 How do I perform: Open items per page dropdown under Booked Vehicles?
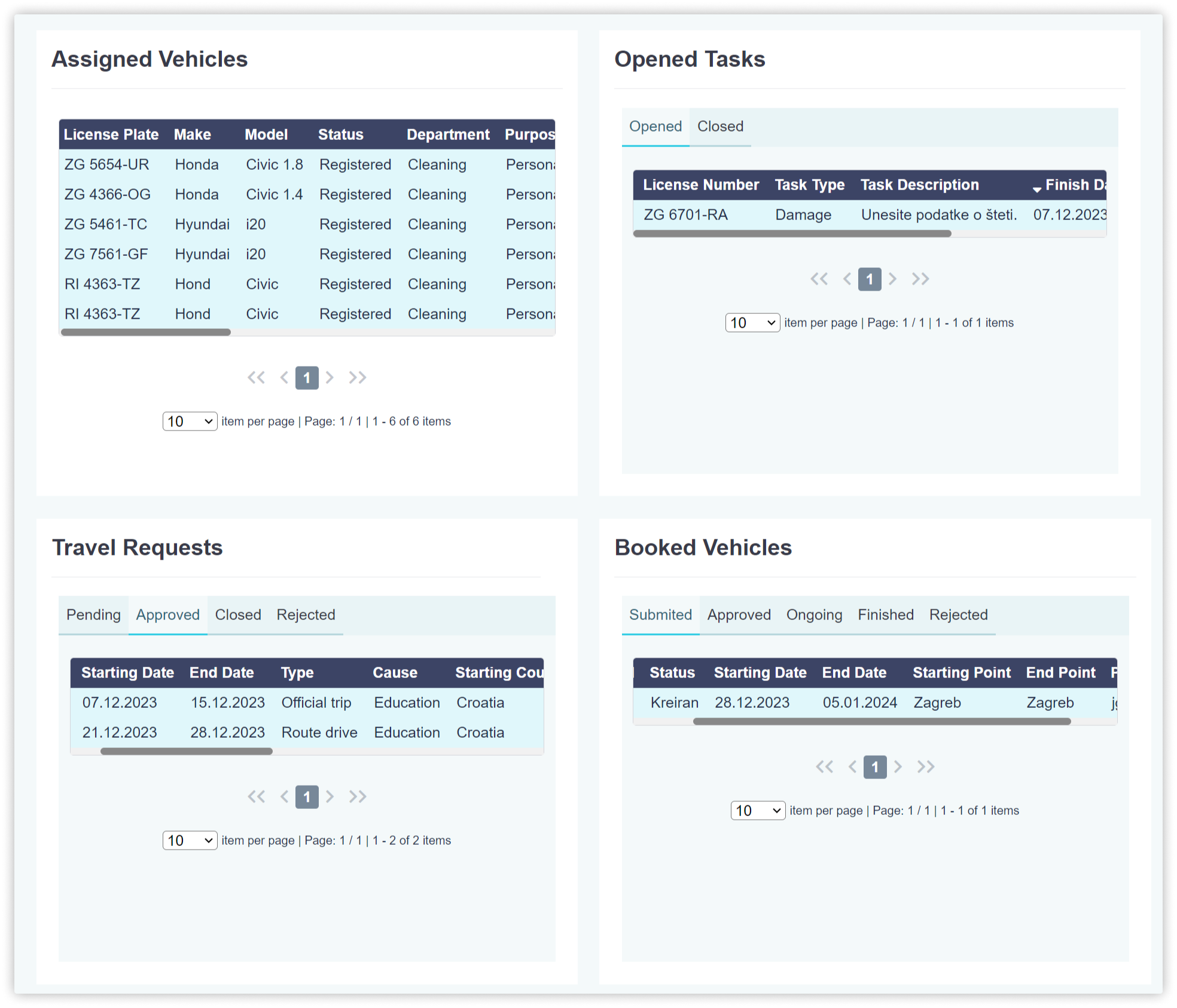tap(758, 811)
